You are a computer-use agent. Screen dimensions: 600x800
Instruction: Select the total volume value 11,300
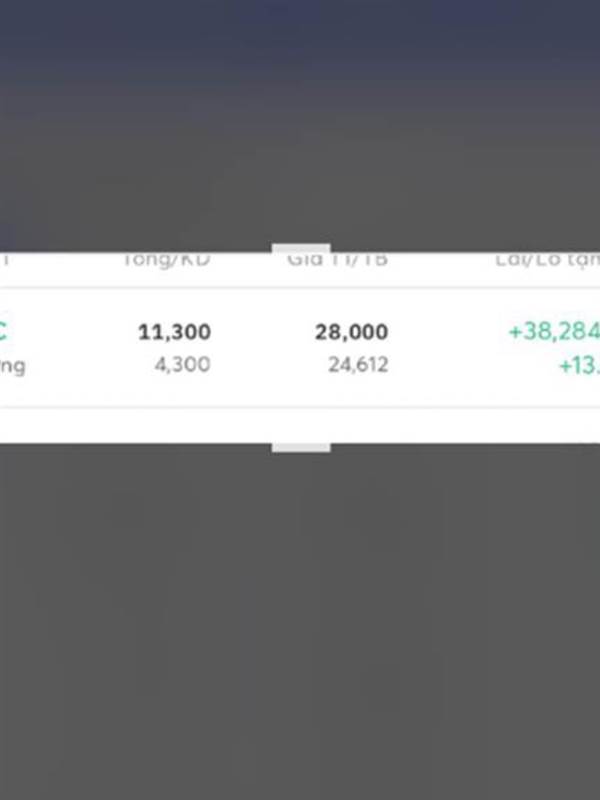click(174, 332)
